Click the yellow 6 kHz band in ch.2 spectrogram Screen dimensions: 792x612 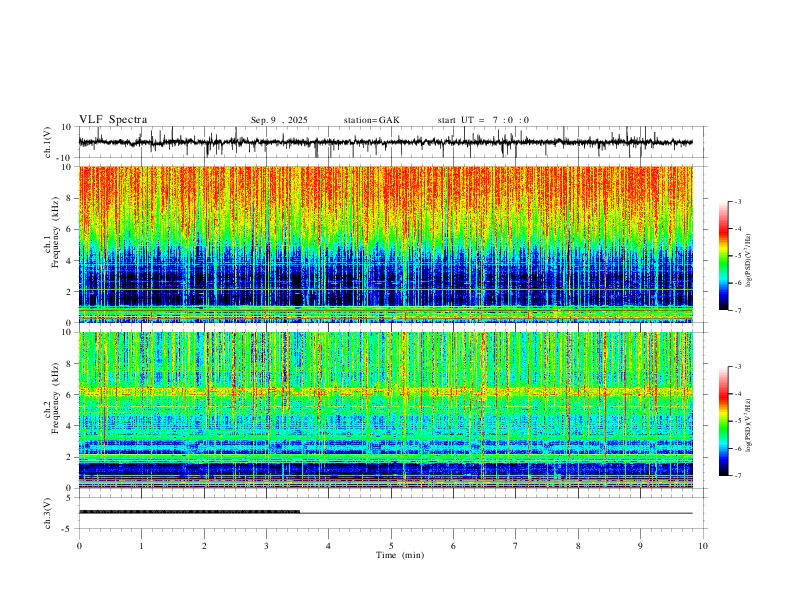(x=385, y=391)
